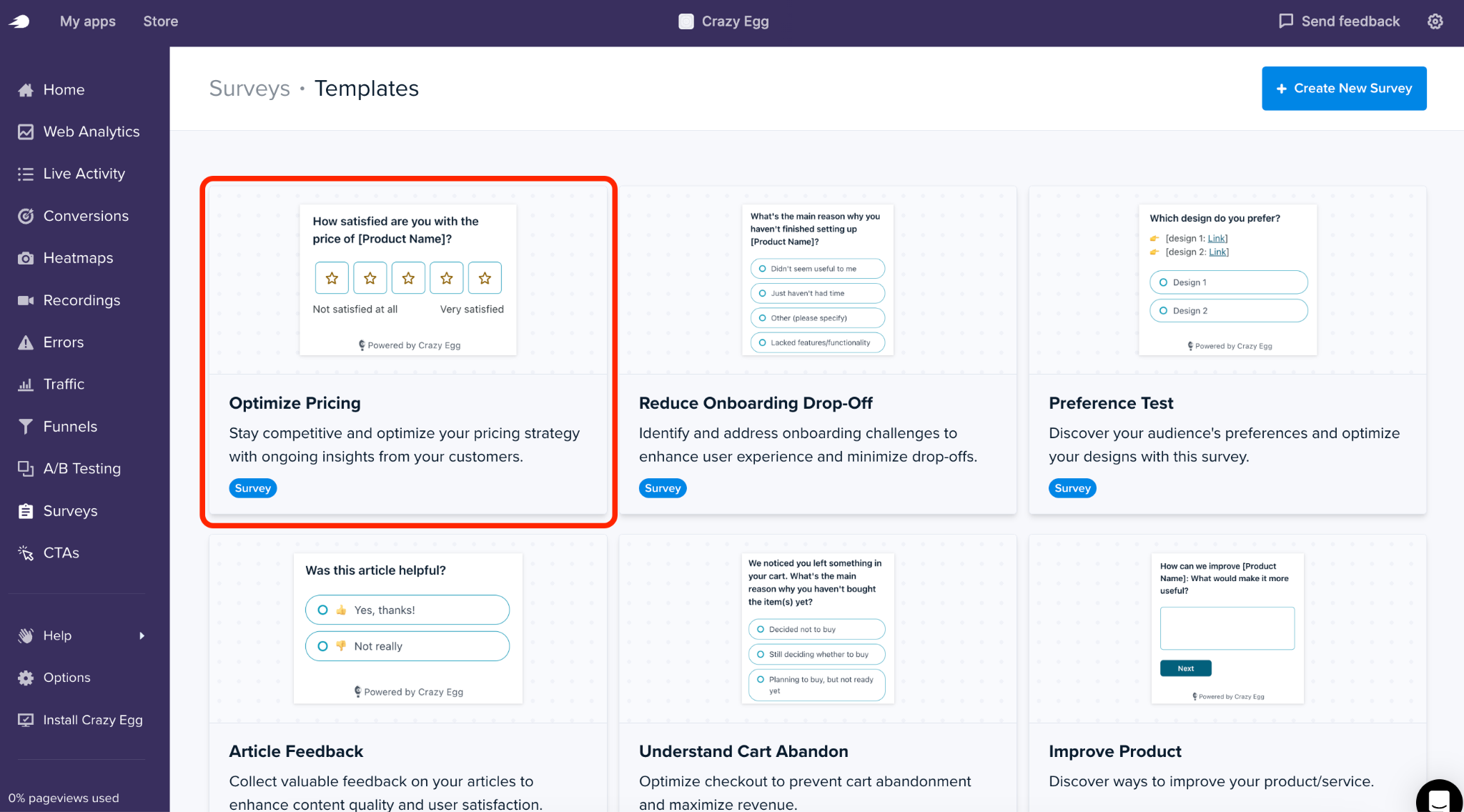Click the Crazy Egg logo icon top left
1464x812 pixels.
coord(19,21)
